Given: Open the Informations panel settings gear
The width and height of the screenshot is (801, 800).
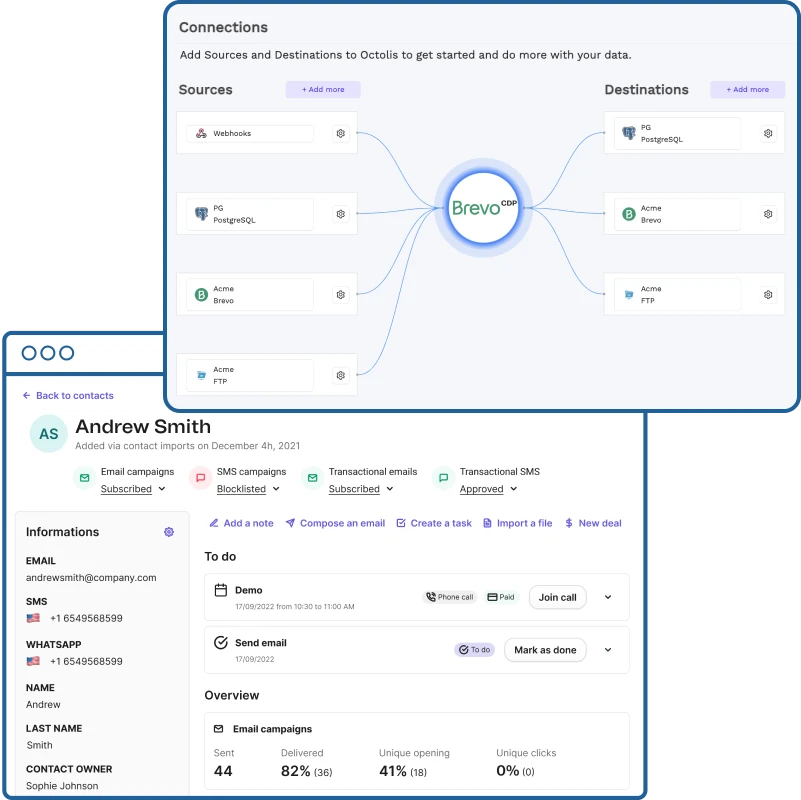Looking at the screenshot, I should (x=168, y=532).
